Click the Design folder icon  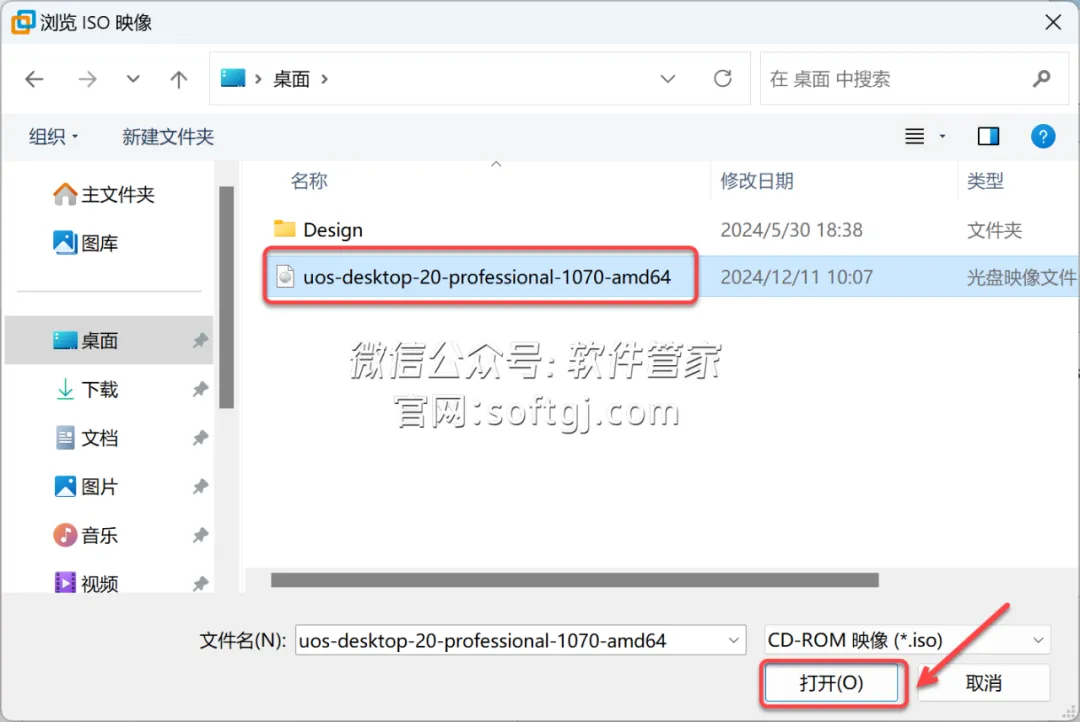point(284,229)
